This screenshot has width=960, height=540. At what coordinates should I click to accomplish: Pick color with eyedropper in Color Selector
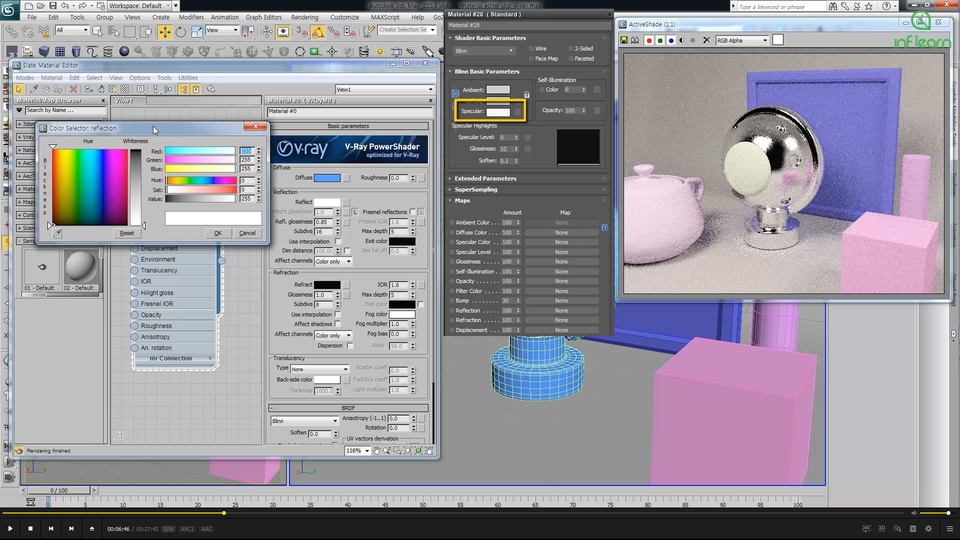coord(57,233)
